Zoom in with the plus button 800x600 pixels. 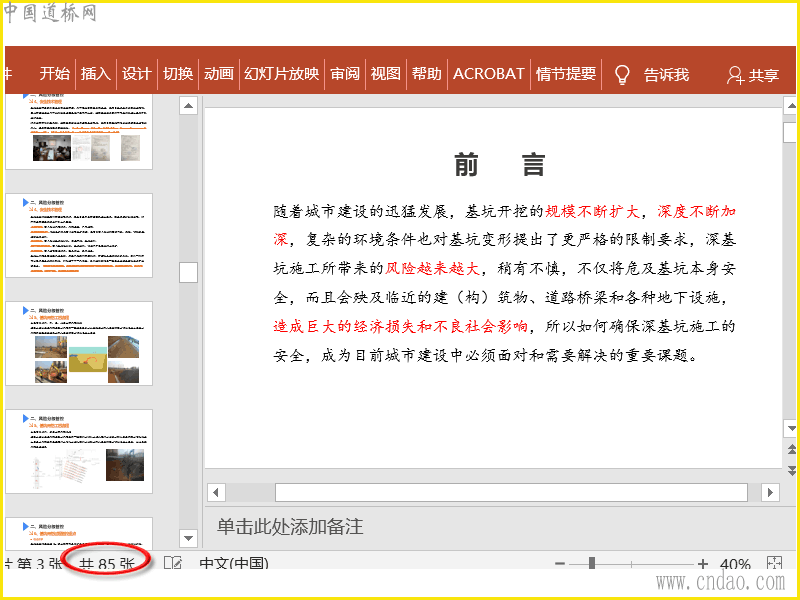click(703, 564)
